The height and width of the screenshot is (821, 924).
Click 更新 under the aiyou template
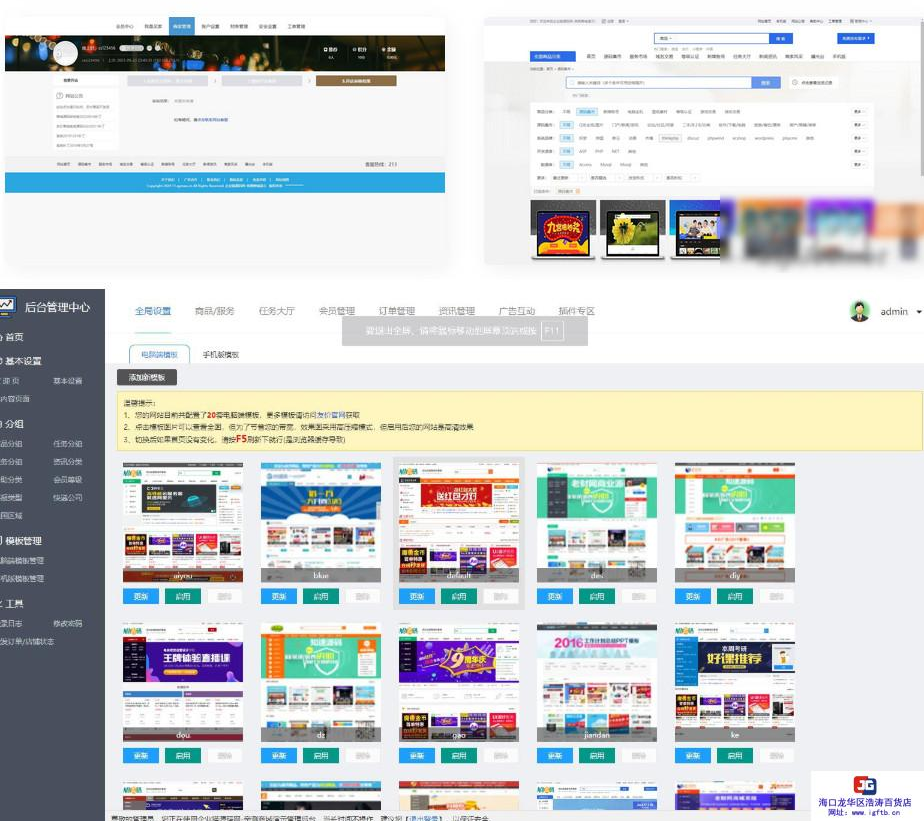tap(140, 596)
